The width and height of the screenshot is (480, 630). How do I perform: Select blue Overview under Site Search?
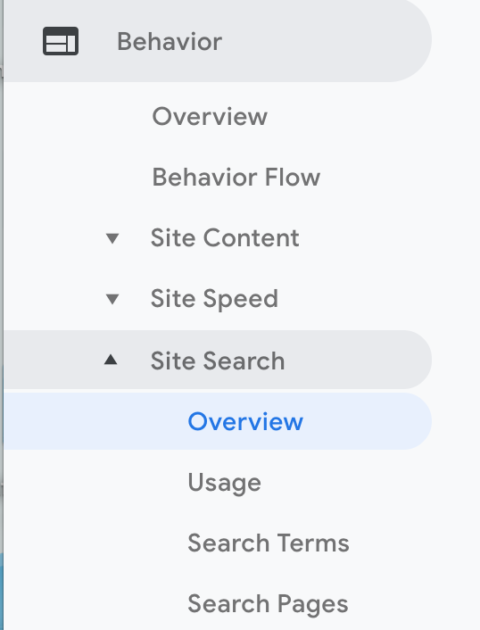coord(245,421)
